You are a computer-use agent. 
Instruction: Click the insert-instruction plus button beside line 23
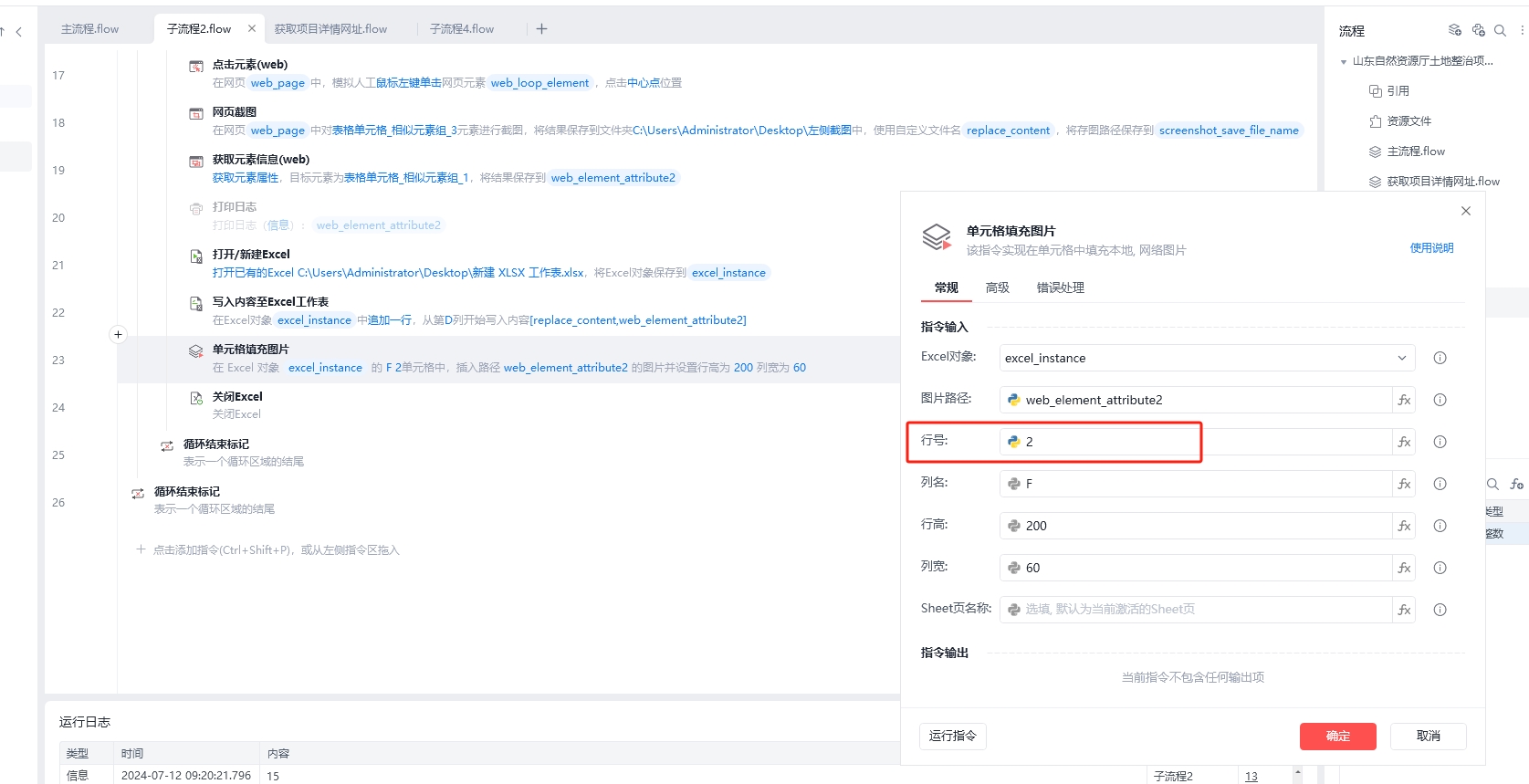(118, 334)
